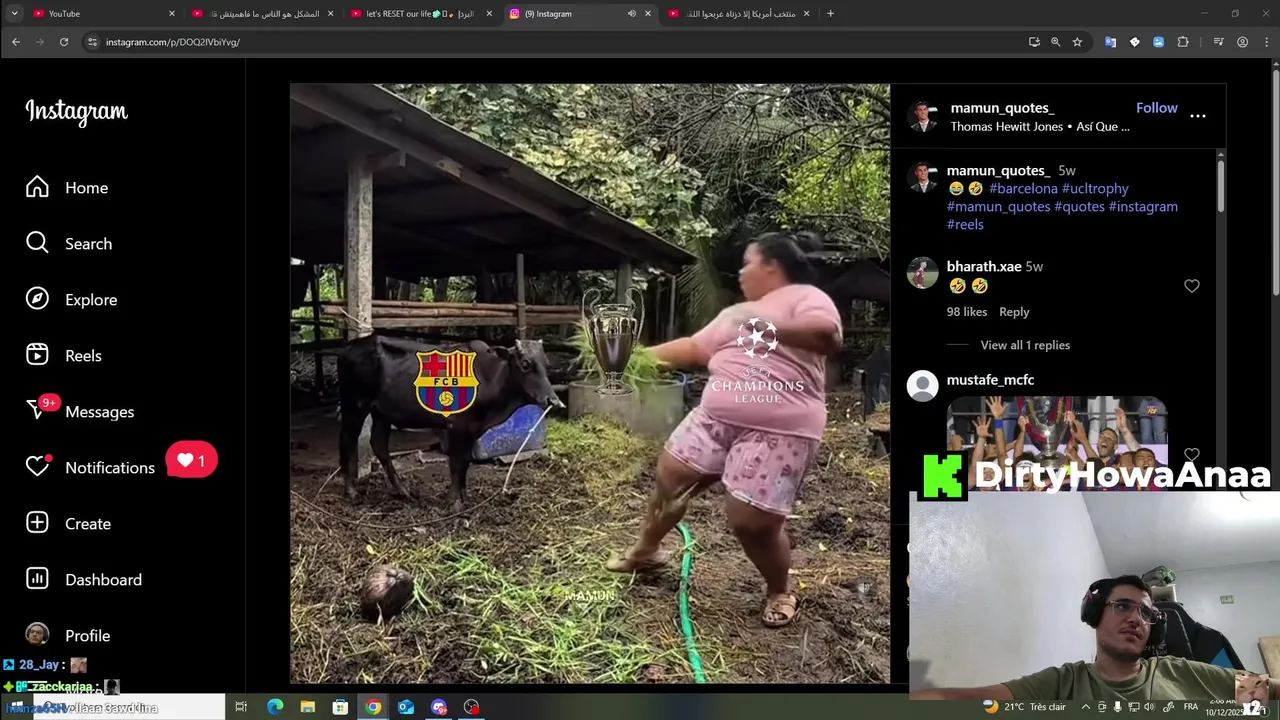Expand View all 1 replies
Viewport: 1280px width, 720px height.
(1025, 345)
